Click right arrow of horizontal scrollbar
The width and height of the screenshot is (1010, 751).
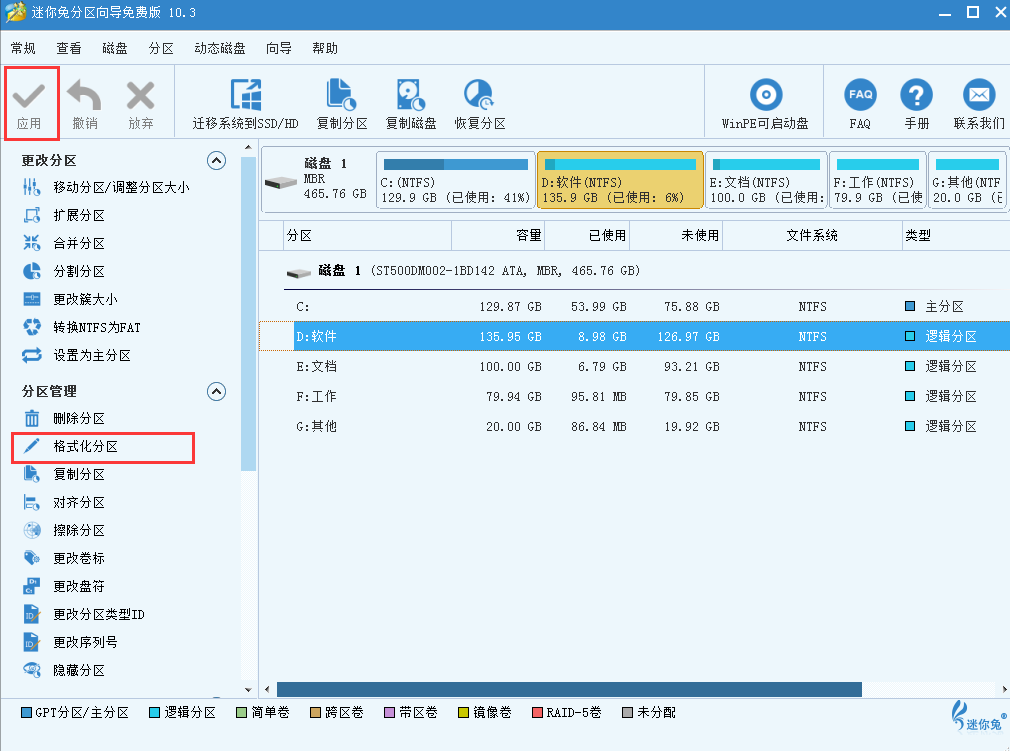[1004, 689]
